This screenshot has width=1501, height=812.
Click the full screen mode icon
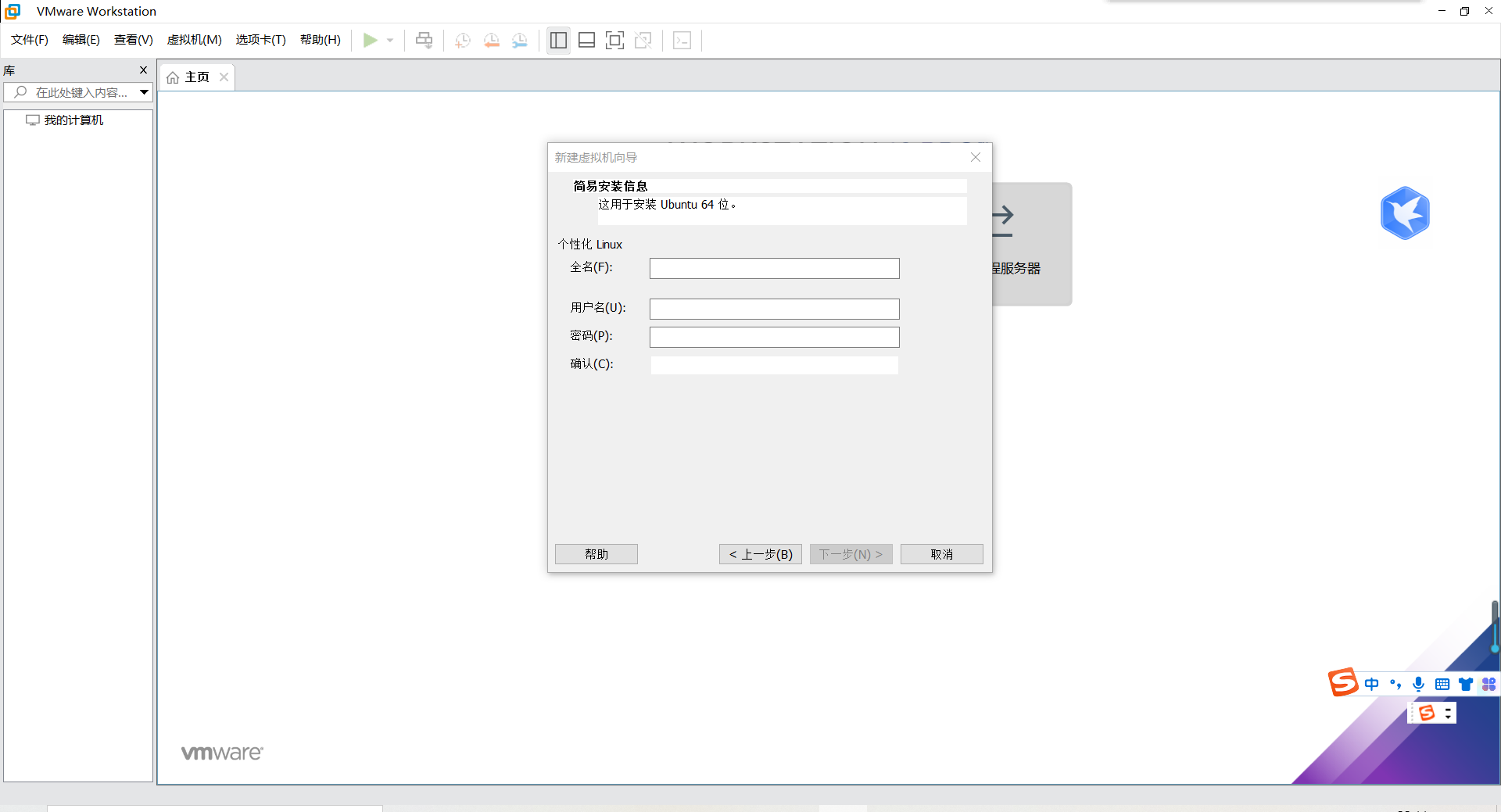[x=615, y=40]
